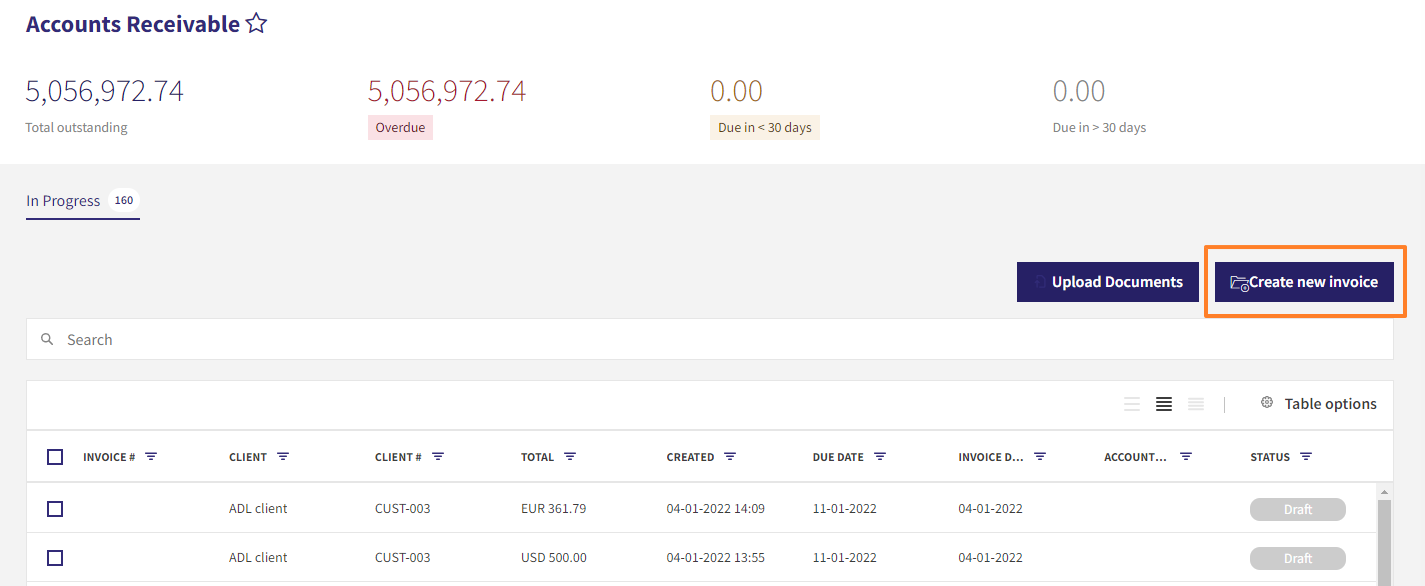1425x586 pixels.
Task: Click Draft status in USD 500.00 row
Action: (1298, 559)
